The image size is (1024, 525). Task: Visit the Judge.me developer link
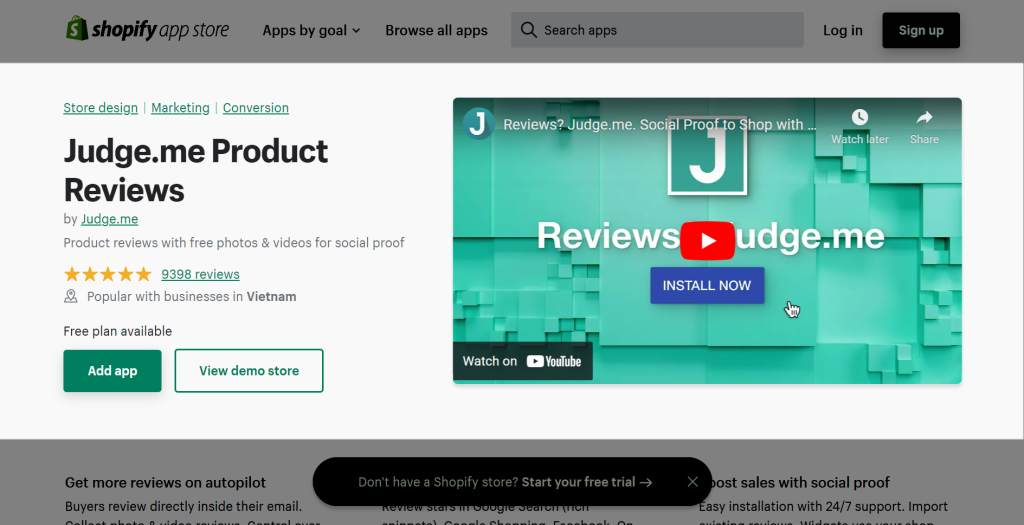pos(110,219)
